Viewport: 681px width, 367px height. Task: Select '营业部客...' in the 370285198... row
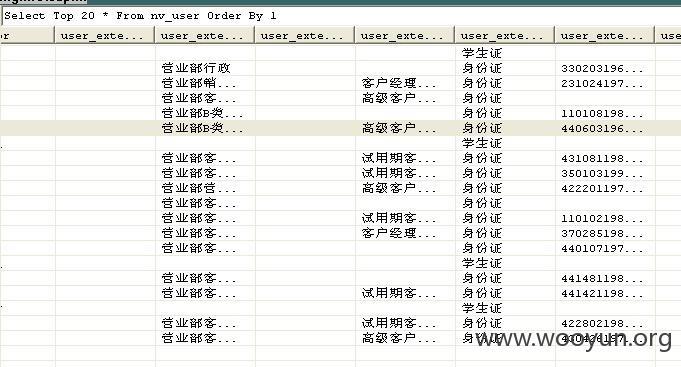click(198, 234)
